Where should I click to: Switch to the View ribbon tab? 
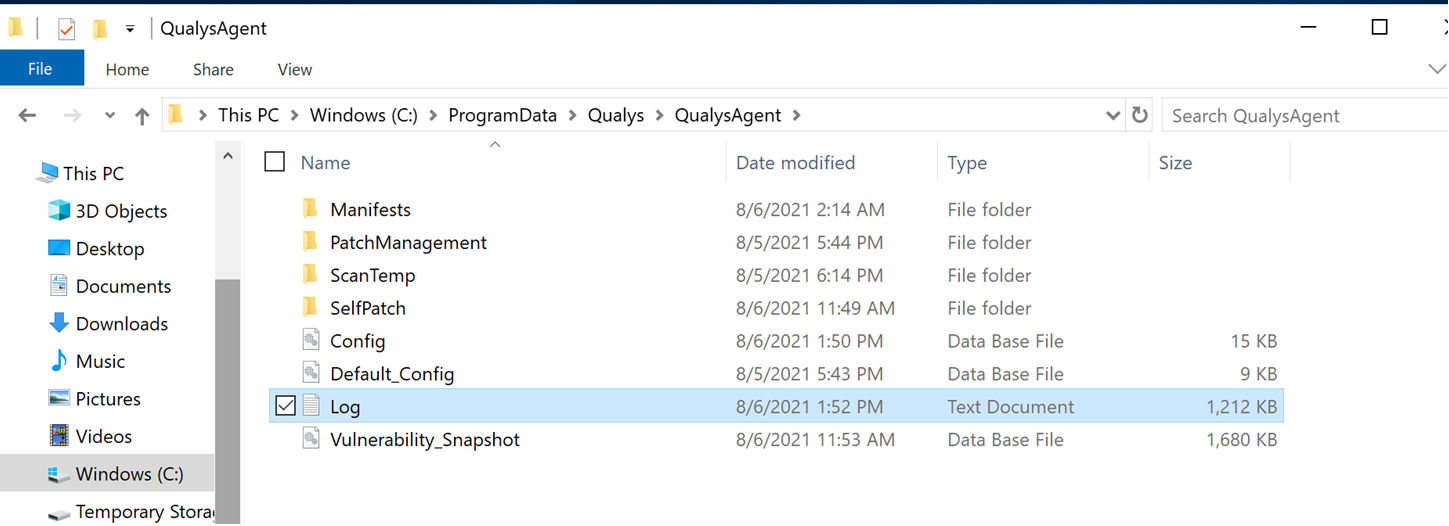[x=295, y=69]
